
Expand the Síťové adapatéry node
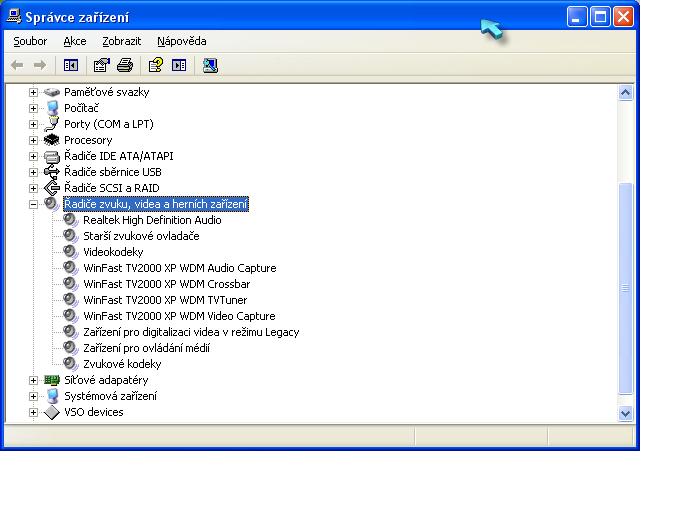coord(33,380)
